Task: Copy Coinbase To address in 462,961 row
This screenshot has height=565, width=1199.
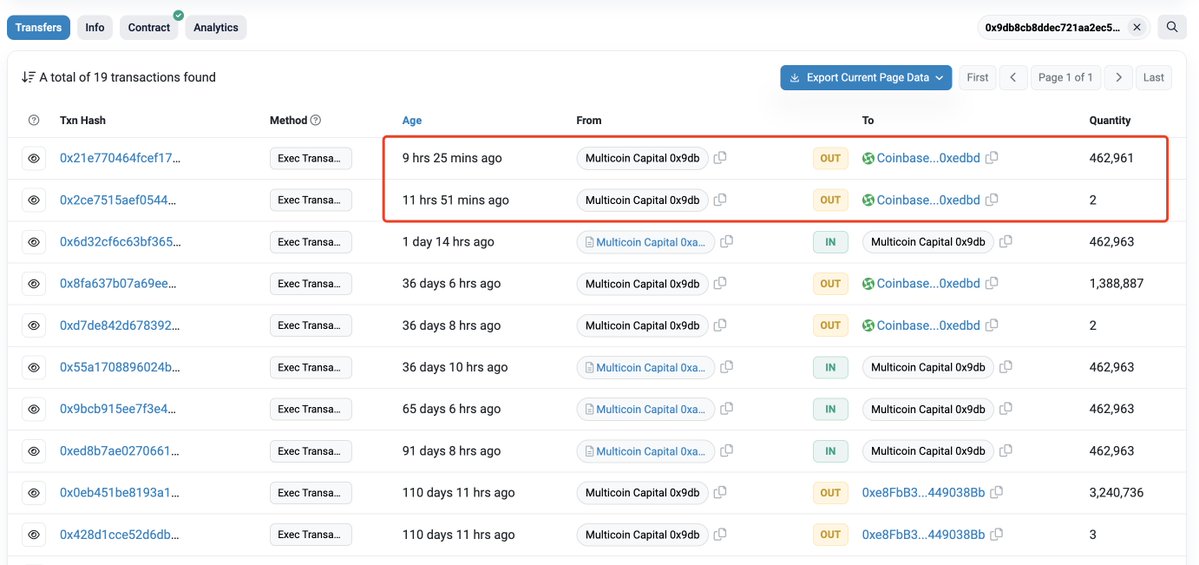Action: [x=992, y=158]
